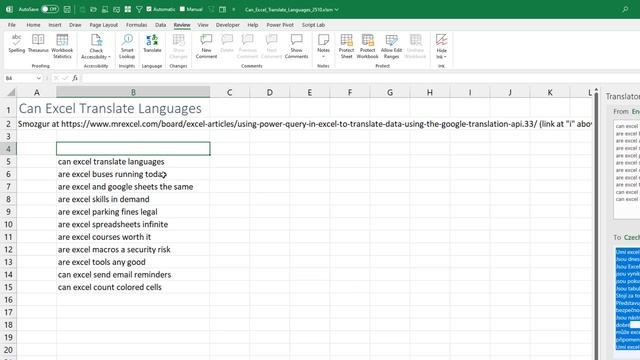Switch to the Developer tab
The height and width of the screenshot is (360, 640).
pos(228,25)
